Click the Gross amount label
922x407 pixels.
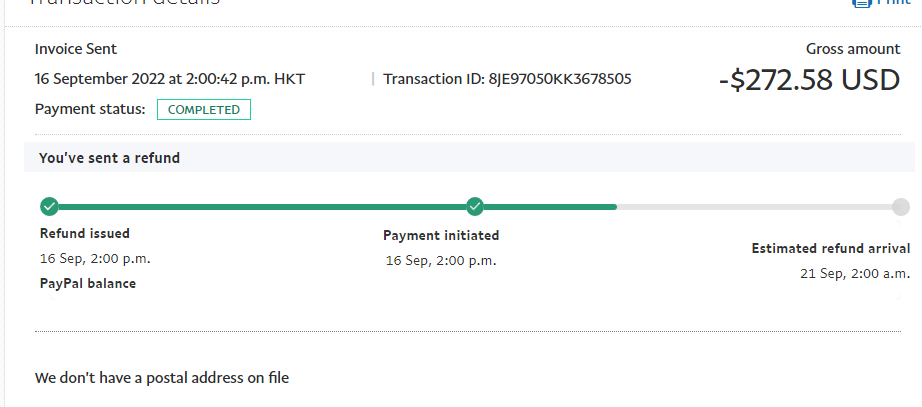[x=853, y=49]
